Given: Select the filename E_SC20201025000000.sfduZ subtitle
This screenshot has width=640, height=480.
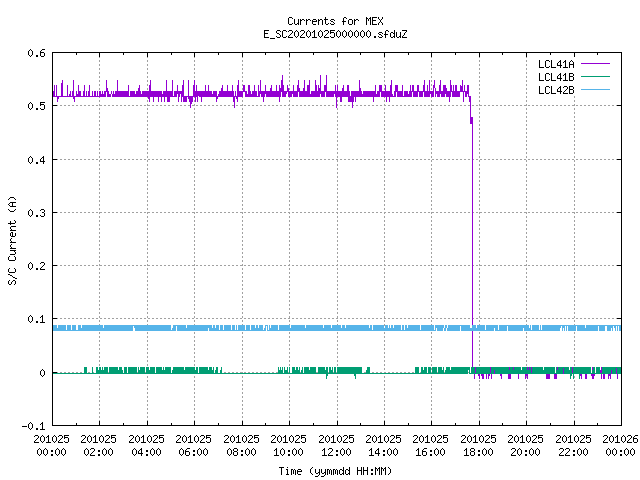Looking at the screenshot, I should [x=335, y=34].
